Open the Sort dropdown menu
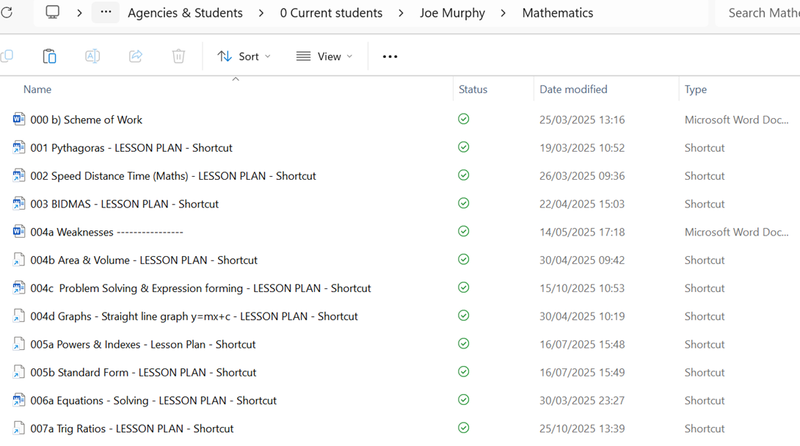The height and width of the screenshot is (446, 800). click(244, 57)
